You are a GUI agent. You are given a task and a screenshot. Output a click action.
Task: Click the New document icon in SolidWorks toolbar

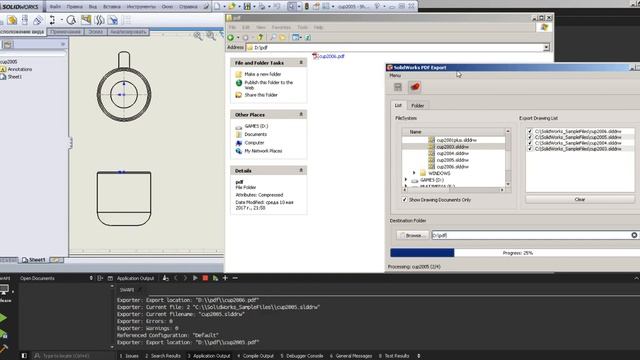point(217,7)
